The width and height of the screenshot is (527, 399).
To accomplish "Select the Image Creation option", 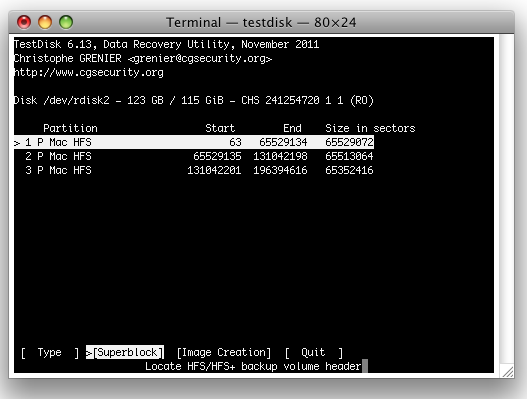I will [x=224, y=352].
